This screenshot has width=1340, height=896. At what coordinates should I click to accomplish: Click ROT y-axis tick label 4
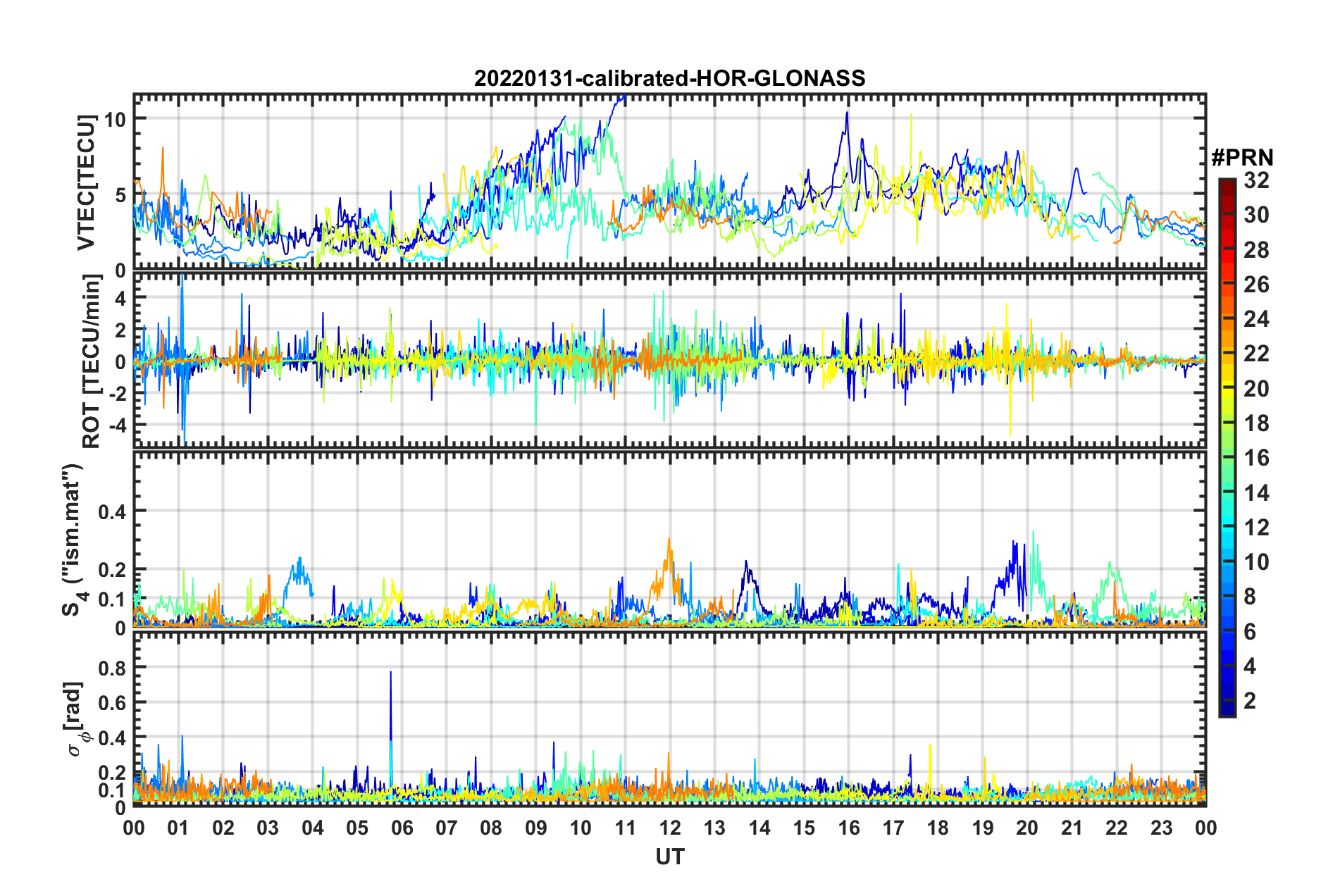120,298
